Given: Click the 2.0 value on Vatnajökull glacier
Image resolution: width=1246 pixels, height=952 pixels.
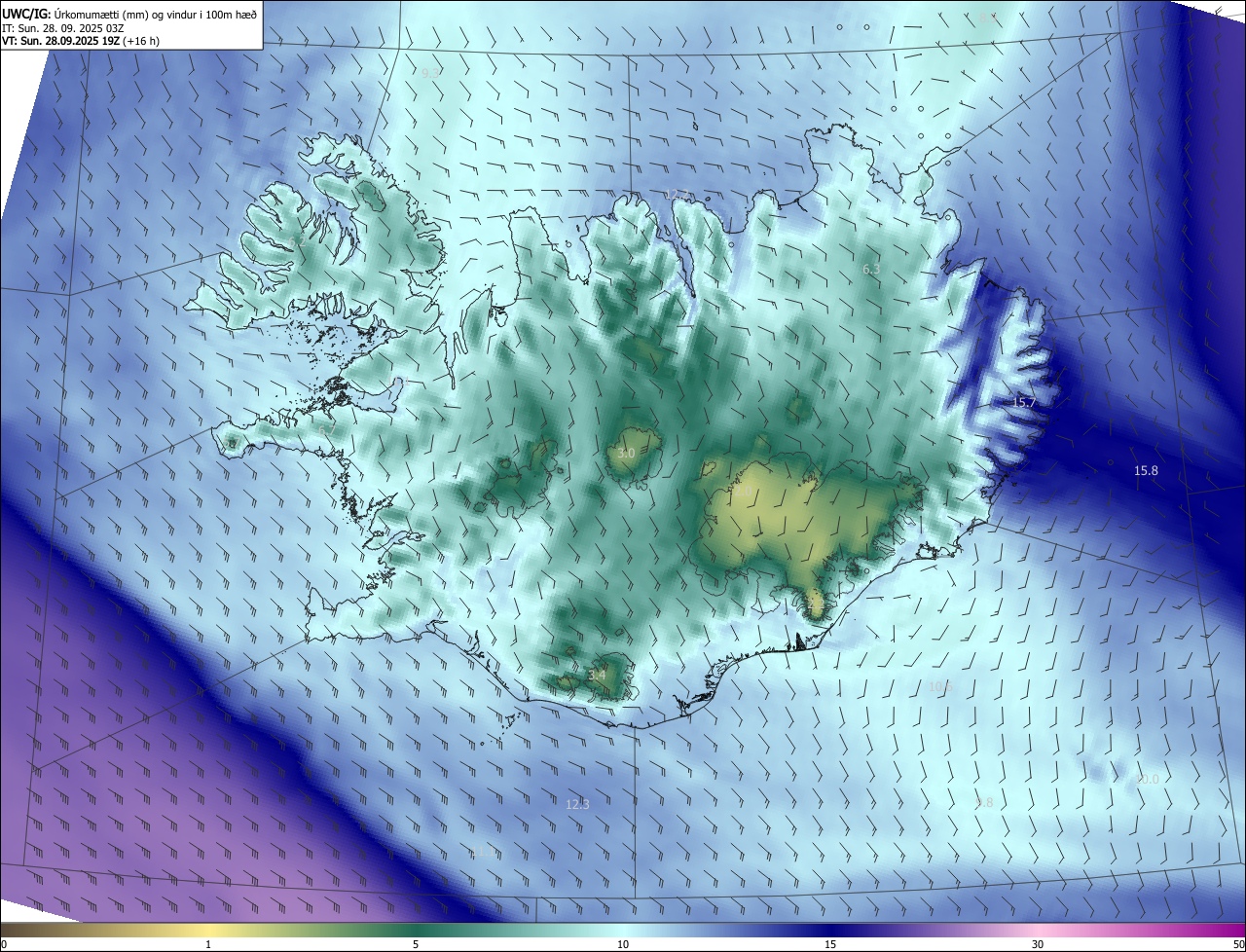Looking at the screenshot, I should 742,492.
